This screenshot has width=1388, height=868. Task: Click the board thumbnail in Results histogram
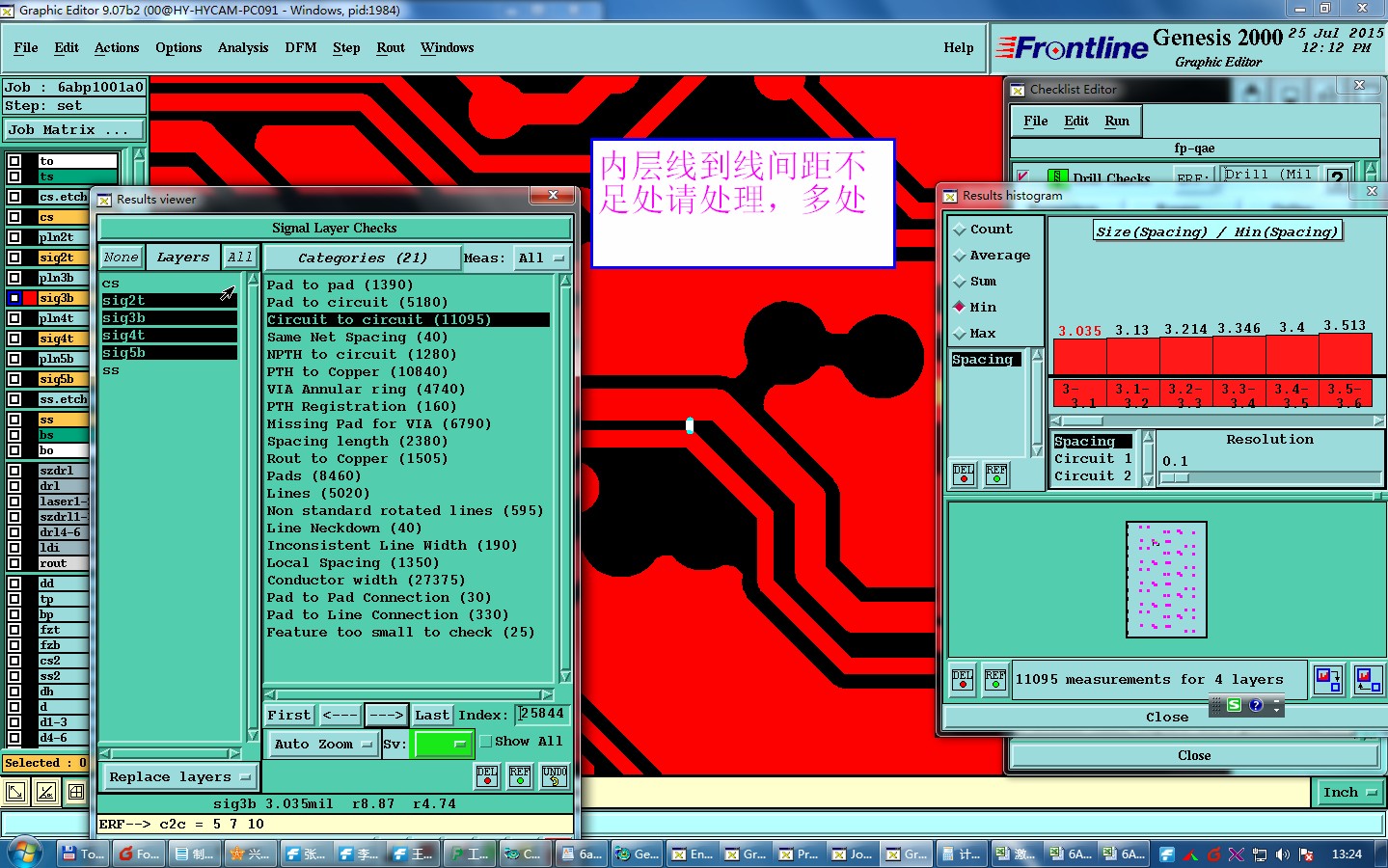coord(1166,580)
